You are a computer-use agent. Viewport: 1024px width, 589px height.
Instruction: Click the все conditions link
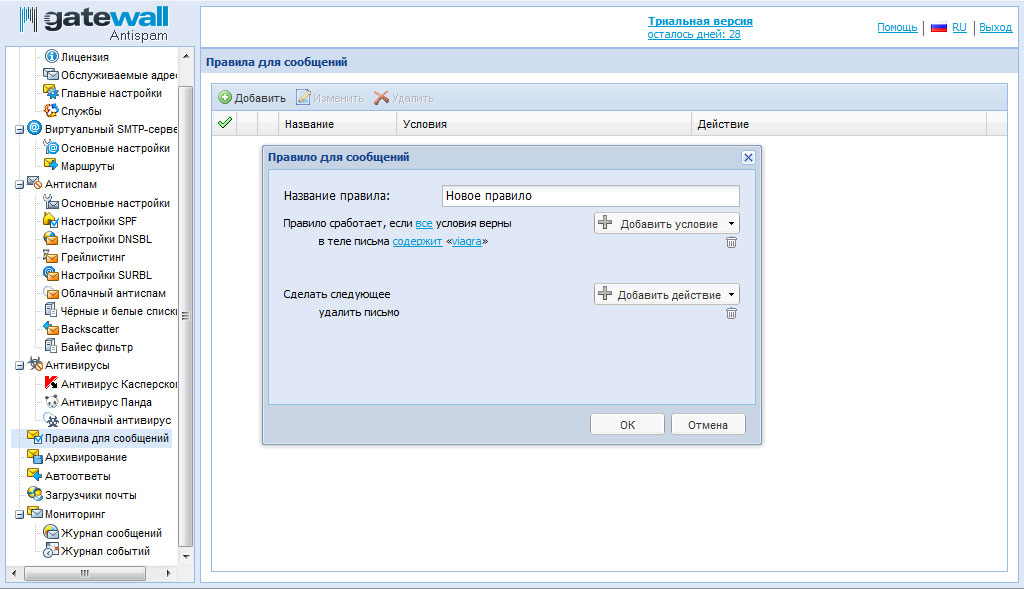click(x=424, y=223)
